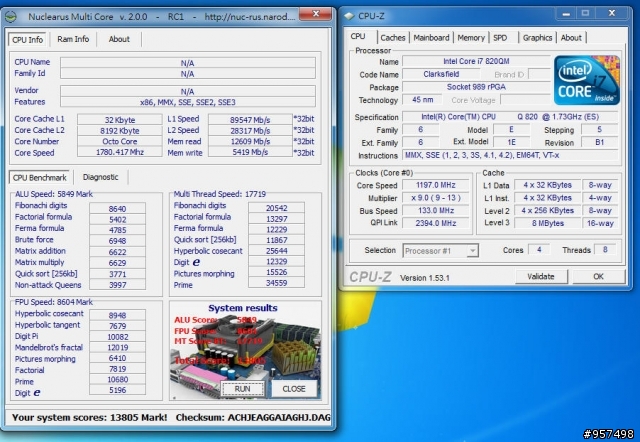This screenshot has width=640, height=442.
Task: Click the status bar system score 13805 Mark
Action: pyautogui.click(x=89, y=418)
